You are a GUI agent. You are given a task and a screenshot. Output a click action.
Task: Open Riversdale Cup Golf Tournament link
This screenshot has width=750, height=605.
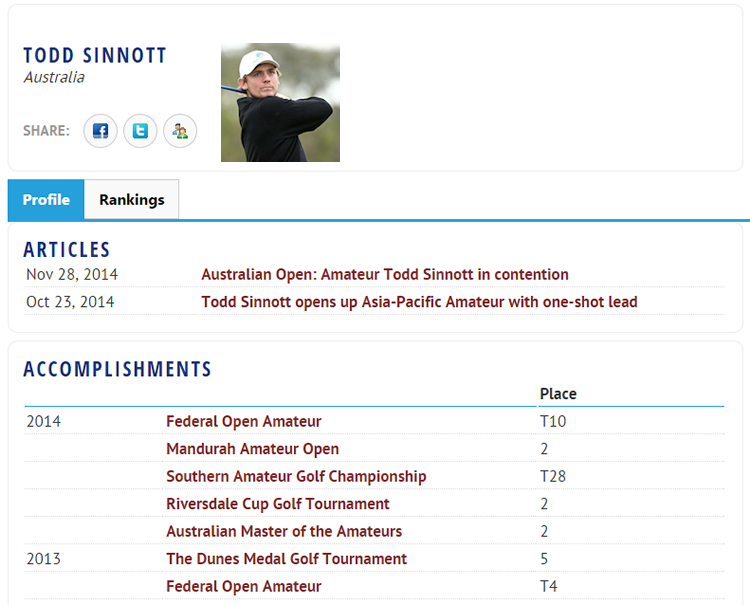(278, 504)
